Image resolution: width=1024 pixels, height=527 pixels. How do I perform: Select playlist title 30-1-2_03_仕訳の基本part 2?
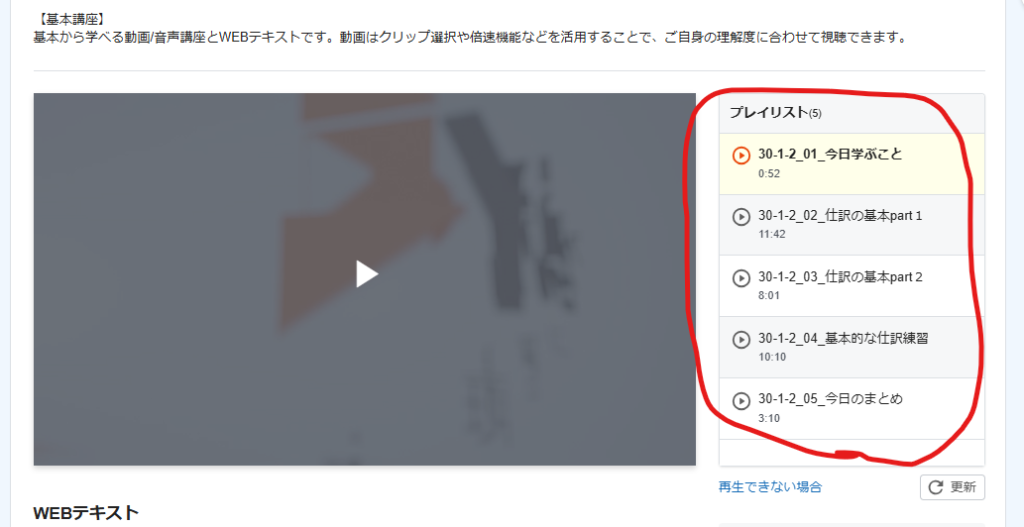[840, 277]
